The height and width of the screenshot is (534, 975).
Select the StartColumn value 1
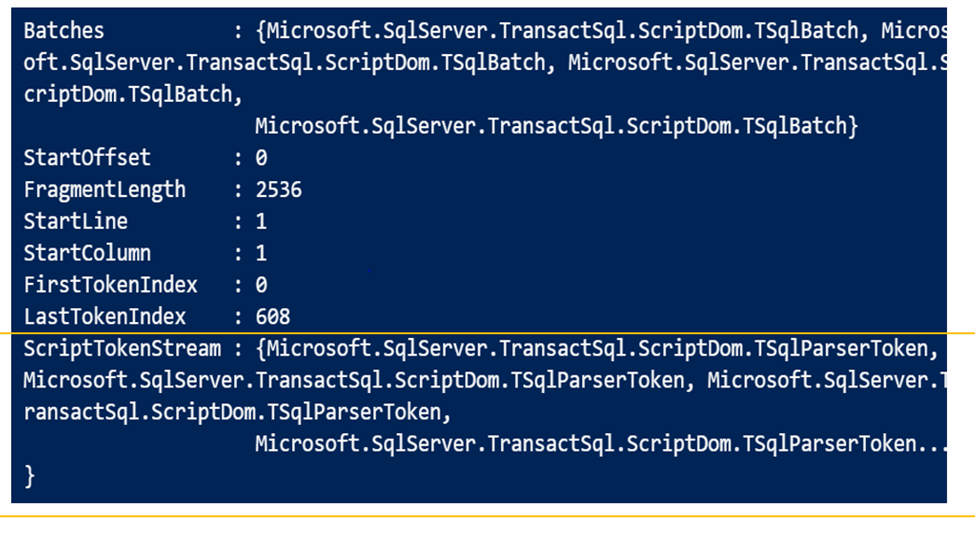tap(261, 254)
